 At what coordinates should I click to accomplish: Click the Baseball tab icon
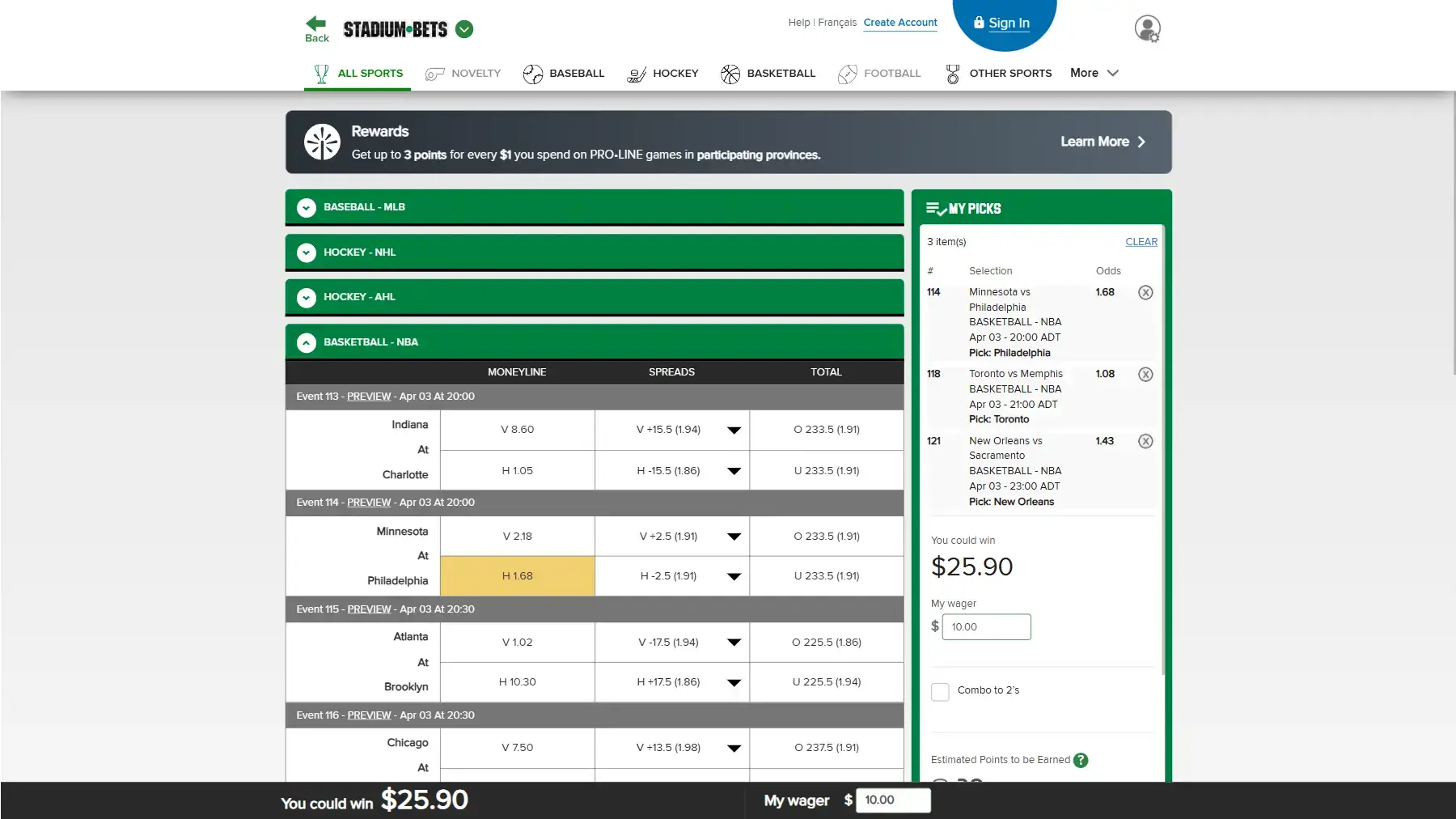533,74
